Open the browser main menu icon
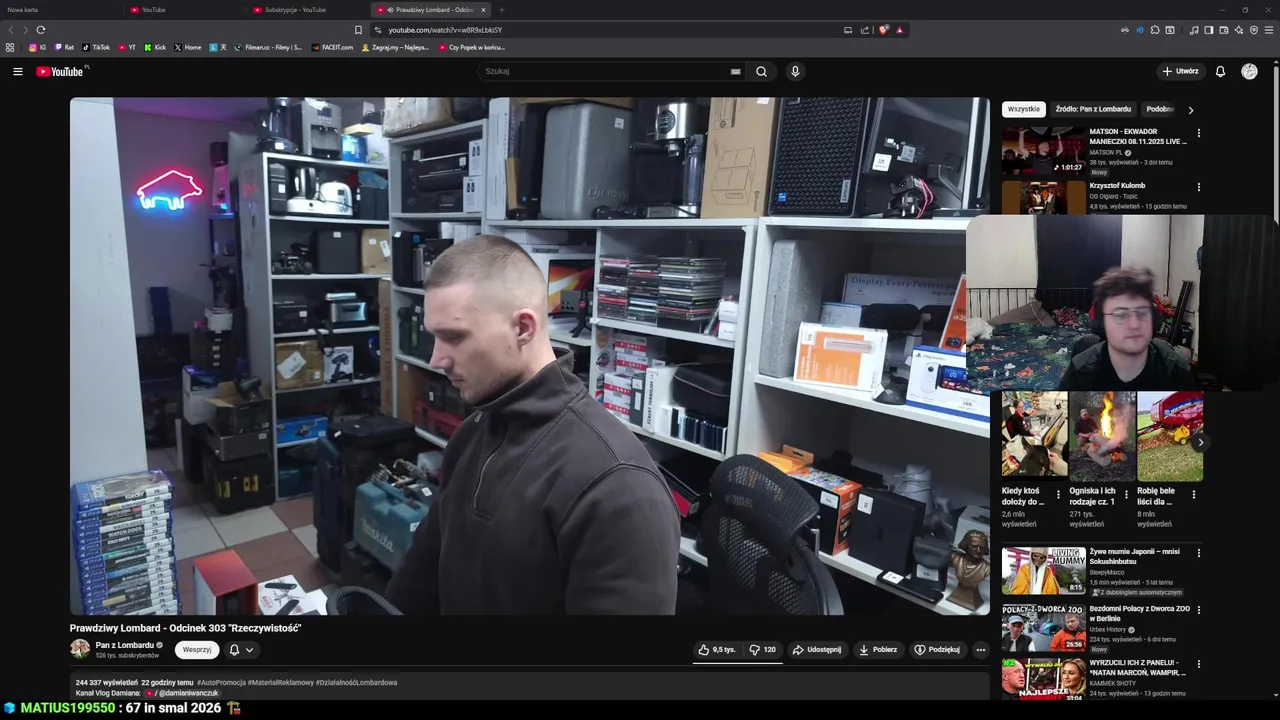 tap(1269, 30)
